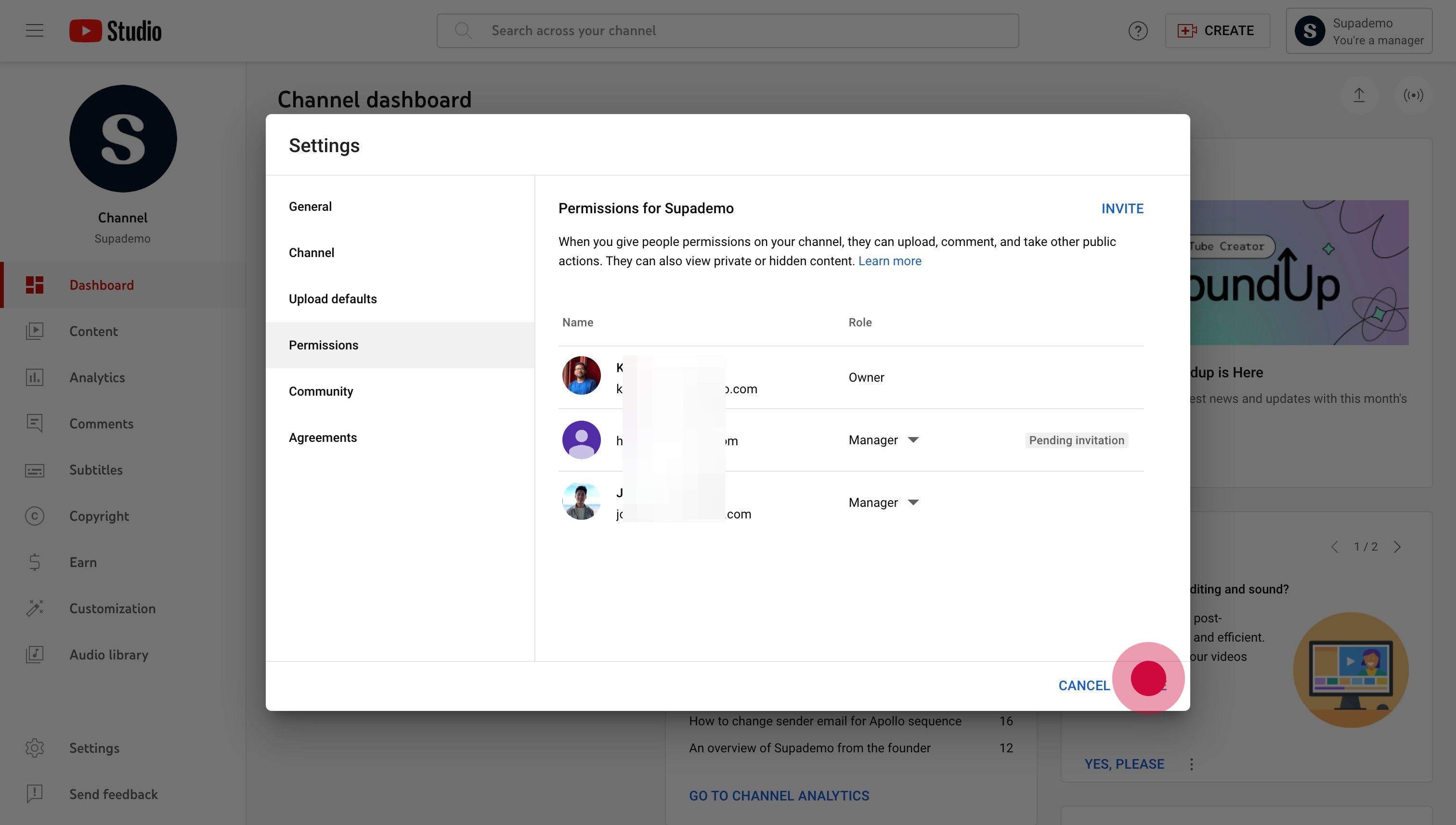Click 'How to change sender email for Apollo sequence'
This screenshot has height=825, width=1456.
pyautogui.click(x=825, y=721)
